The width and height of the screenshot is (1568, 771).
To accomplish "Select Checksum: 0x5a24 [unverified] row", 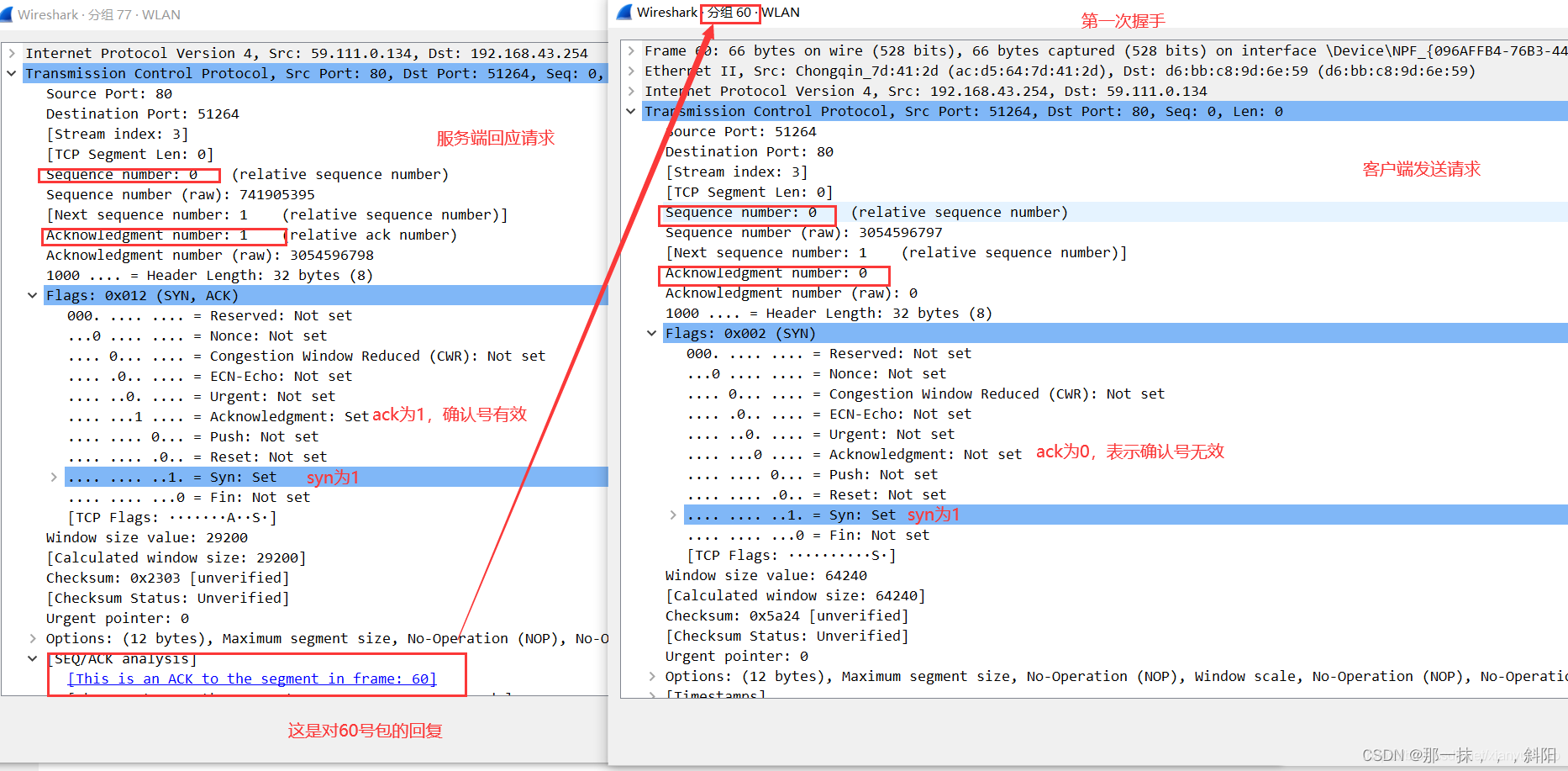I will [x=787, y=615].
